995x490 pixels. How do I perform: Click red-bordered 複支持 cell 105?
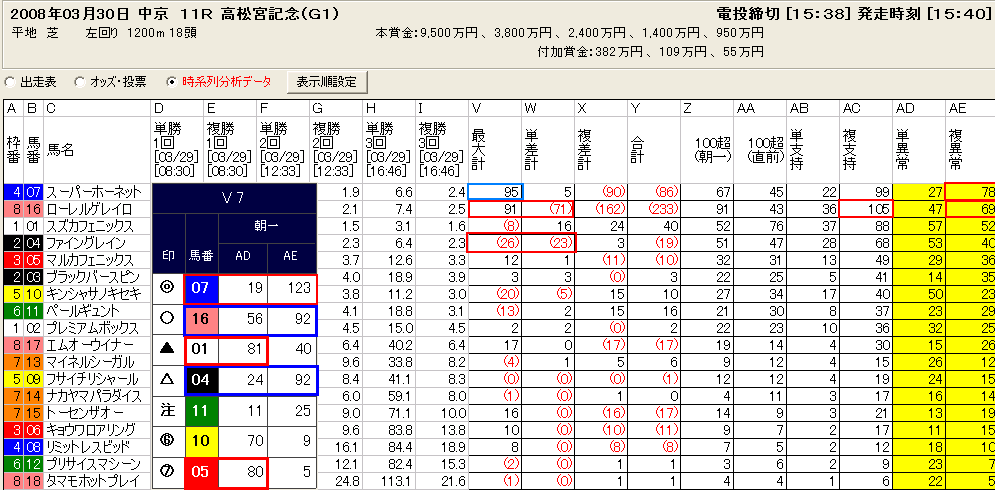[x=866, y=209]
